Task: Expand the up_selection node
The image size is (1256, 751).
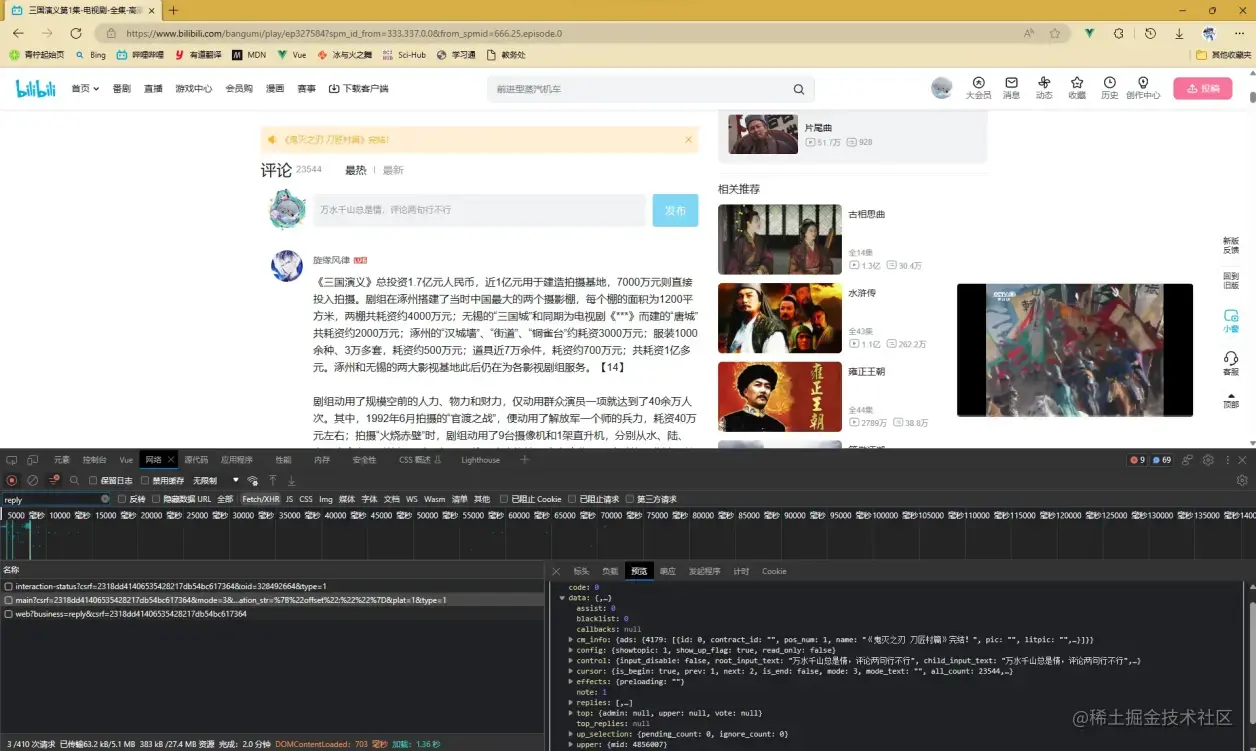Action: [x=571, y=734]
